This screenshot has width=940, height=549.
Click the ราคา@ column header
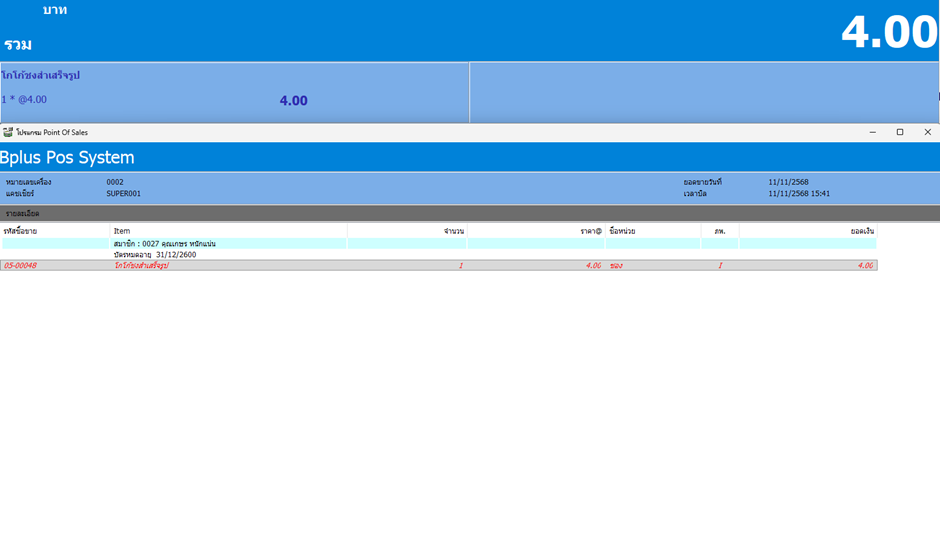[x=591, y=231]
